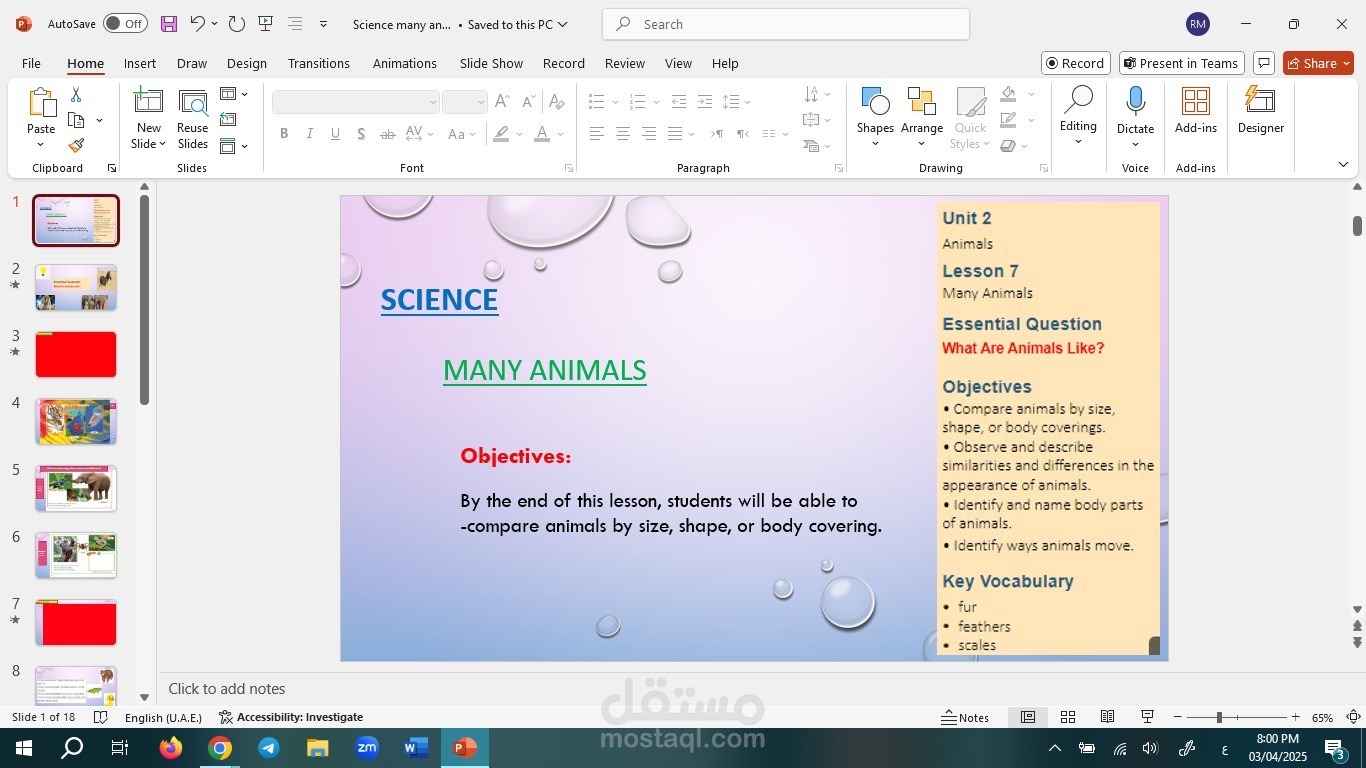Viewport: 1366px width, 768px height.
Task: Click Present in Teams button
Action: click(x=1181, y=63)
